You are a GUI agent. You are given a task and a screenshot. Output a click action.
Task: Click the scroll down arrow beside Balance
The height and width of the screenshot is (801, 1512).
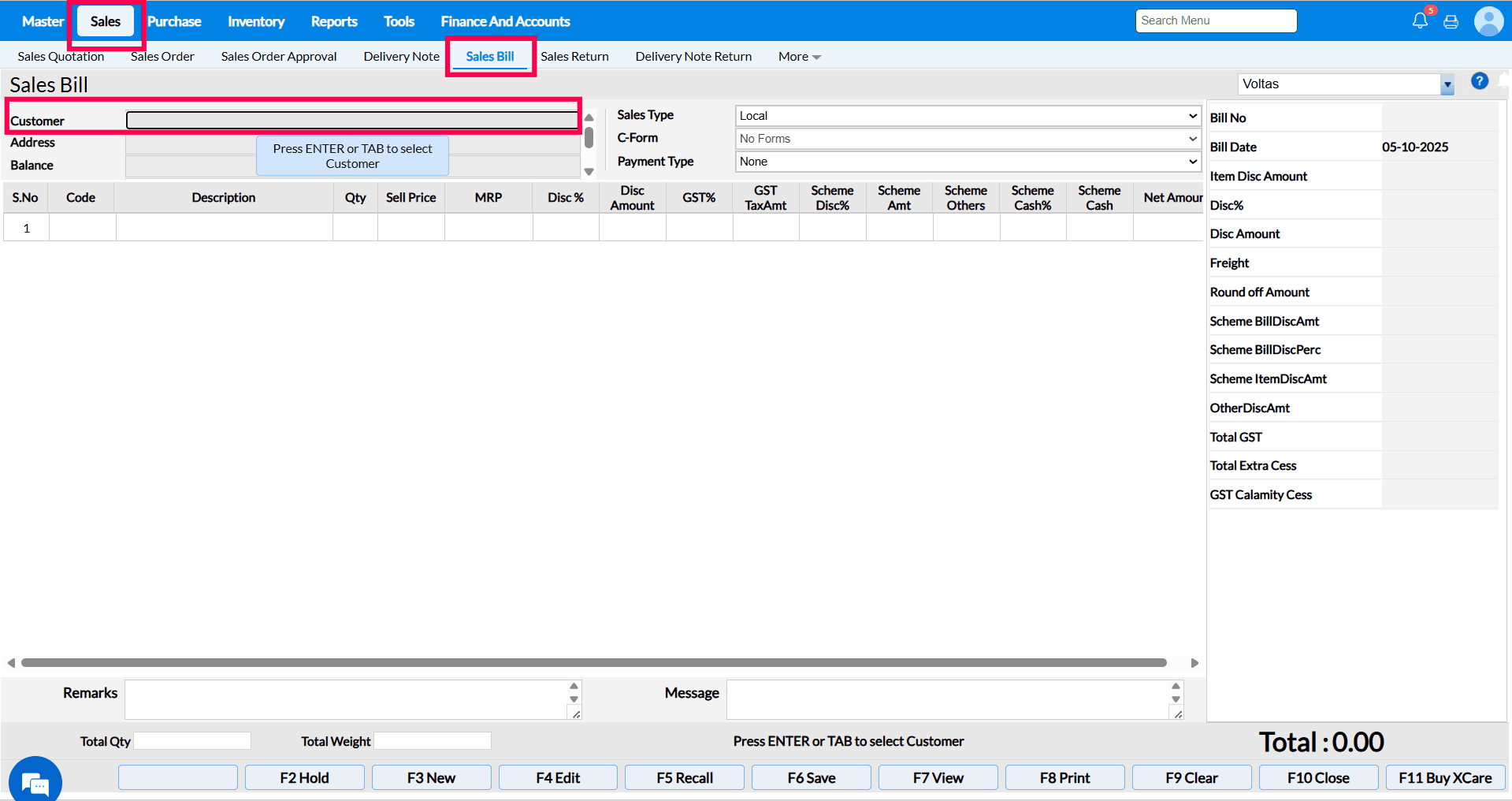coord(589,171)
